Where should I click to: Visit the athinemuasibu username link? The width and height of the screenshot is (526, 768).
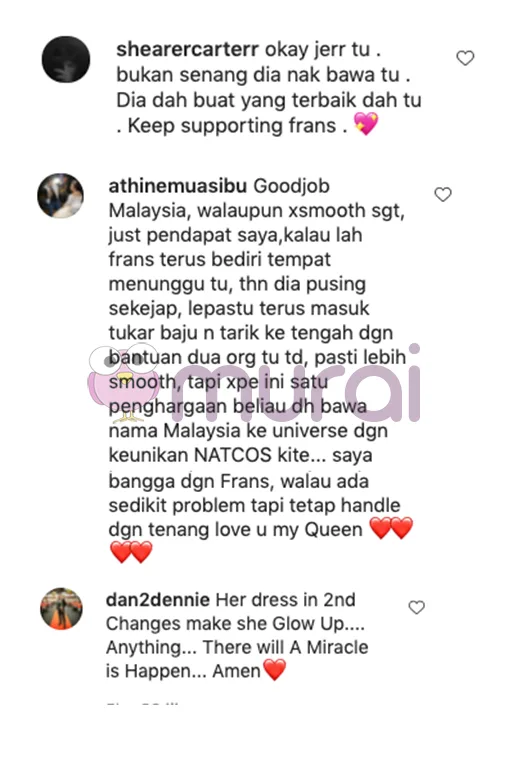[177, 186]
